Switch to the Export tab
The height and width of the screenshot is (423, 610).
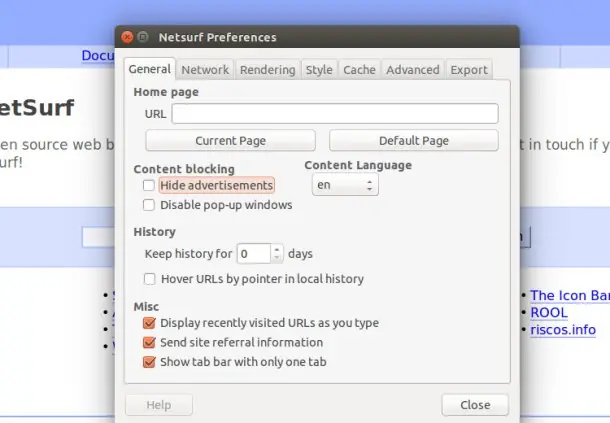pyautogui.click(x=469, y=70)
